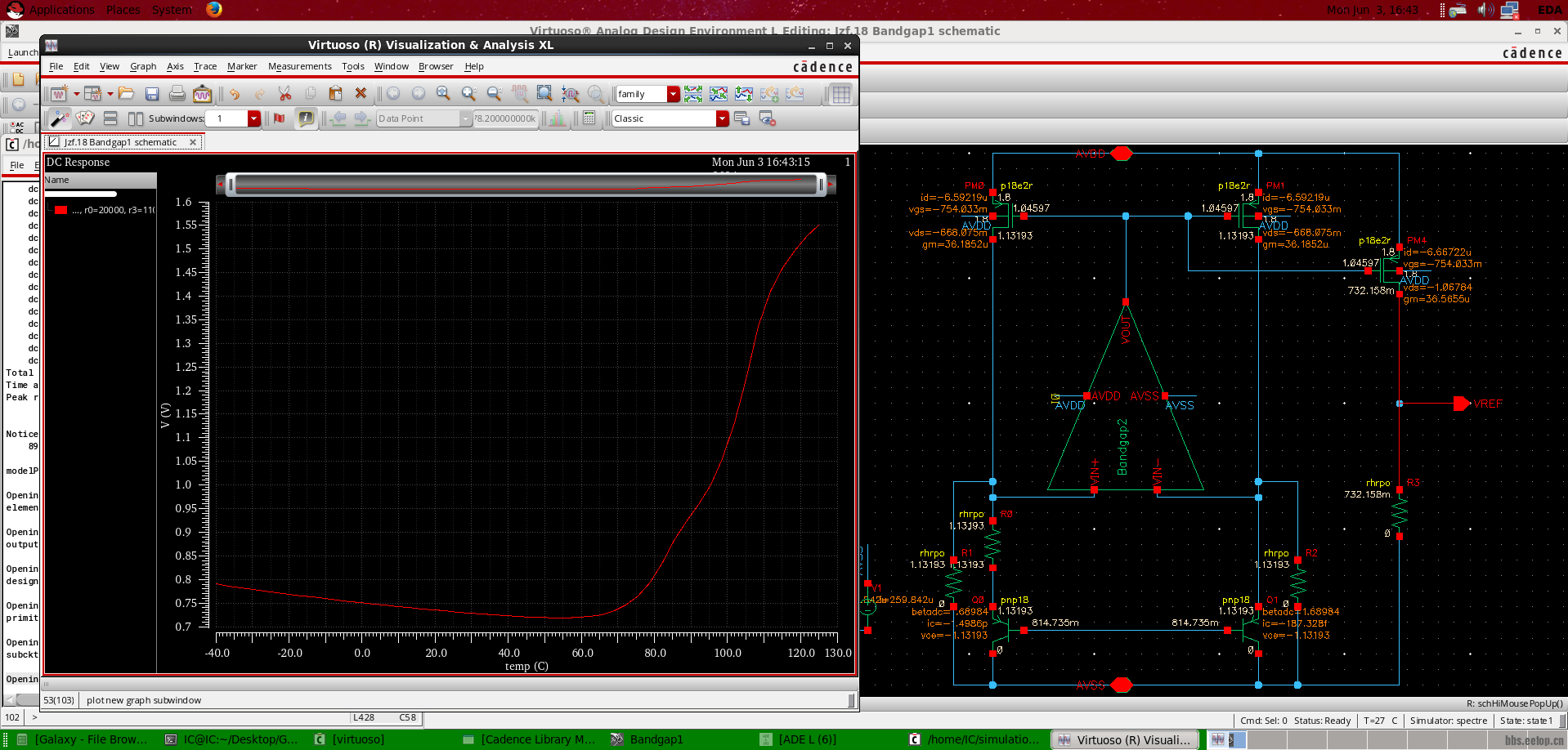The width and height of the screenshot is (1568, 750).
Task: Click the print icon
Action: 177,94
